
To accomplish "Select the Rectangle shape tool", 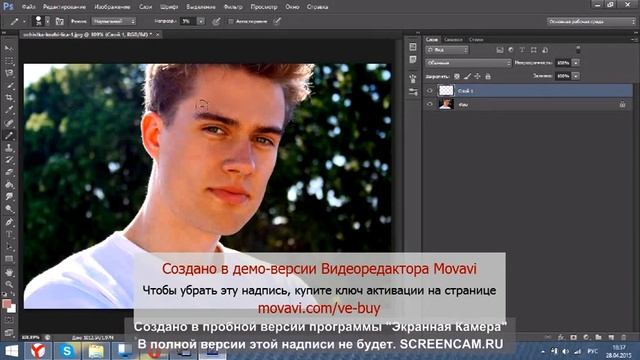I will [x=9, y=259].
